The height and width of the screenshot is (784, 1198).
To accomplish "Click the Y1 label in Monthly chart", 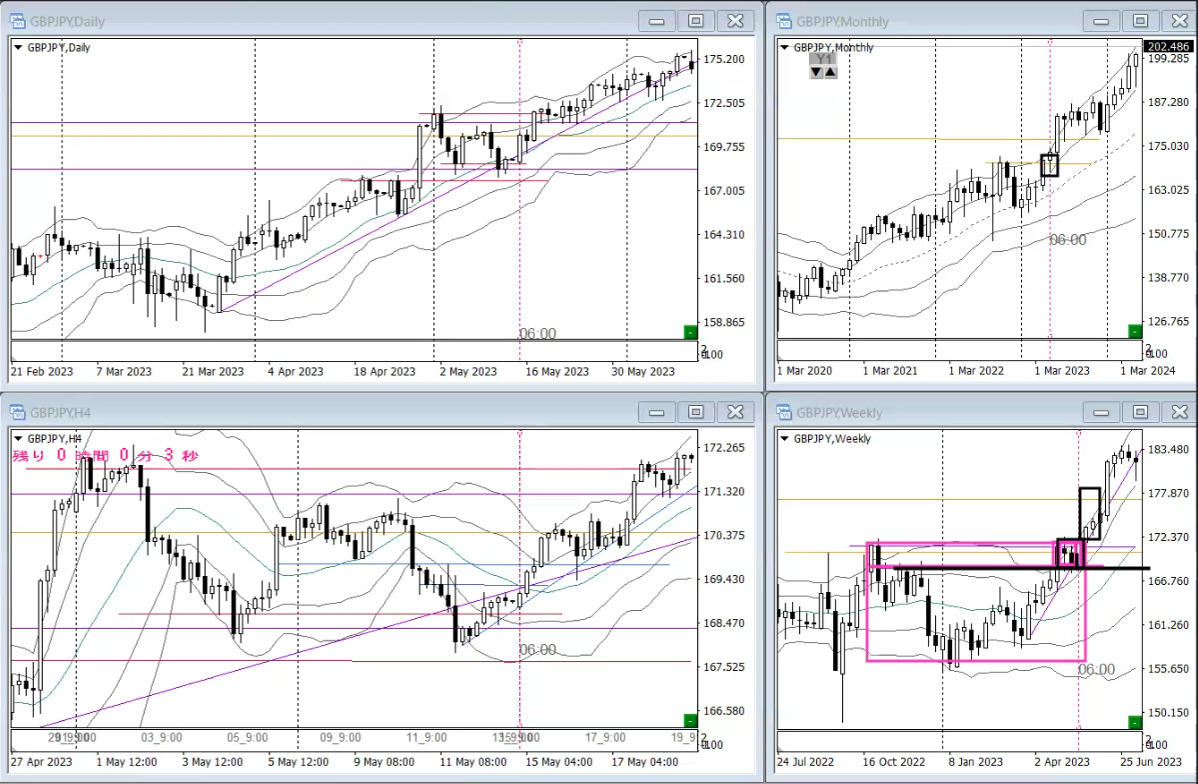I will (824, 59).
